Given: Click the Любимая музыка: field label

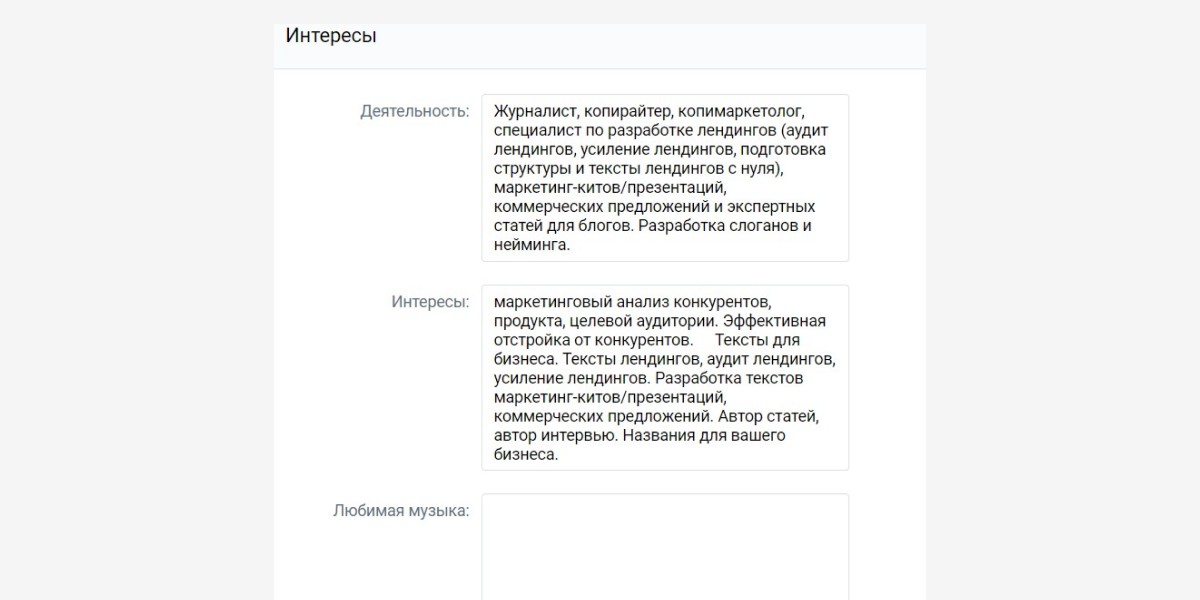Looking at the screenshot, I should click(x=400, y=511).
